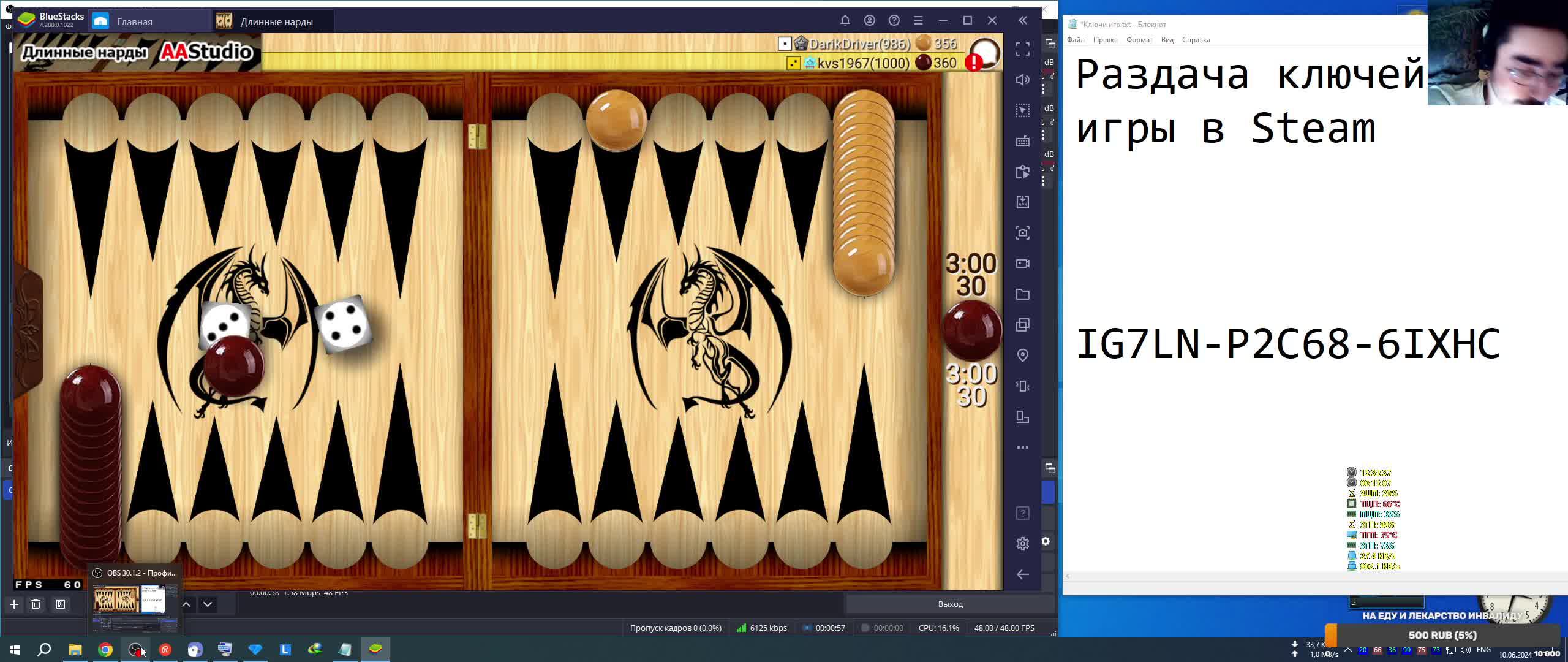This screenshot has width=1568, height=662.
Task: Set location with pin icon
Action: coord(1022,356)
